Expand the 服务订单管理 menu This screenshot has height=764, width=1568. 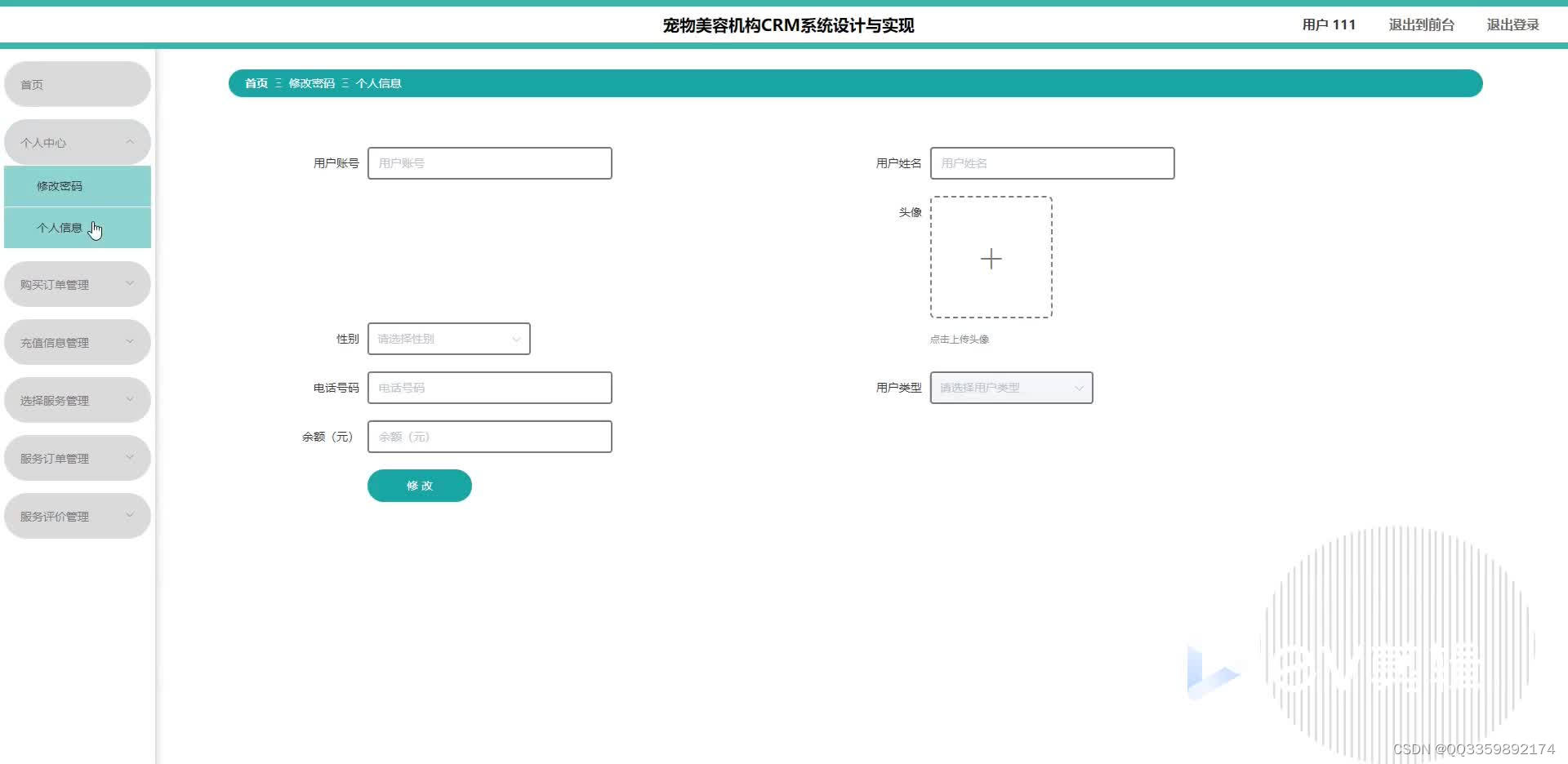pos(78,458)
